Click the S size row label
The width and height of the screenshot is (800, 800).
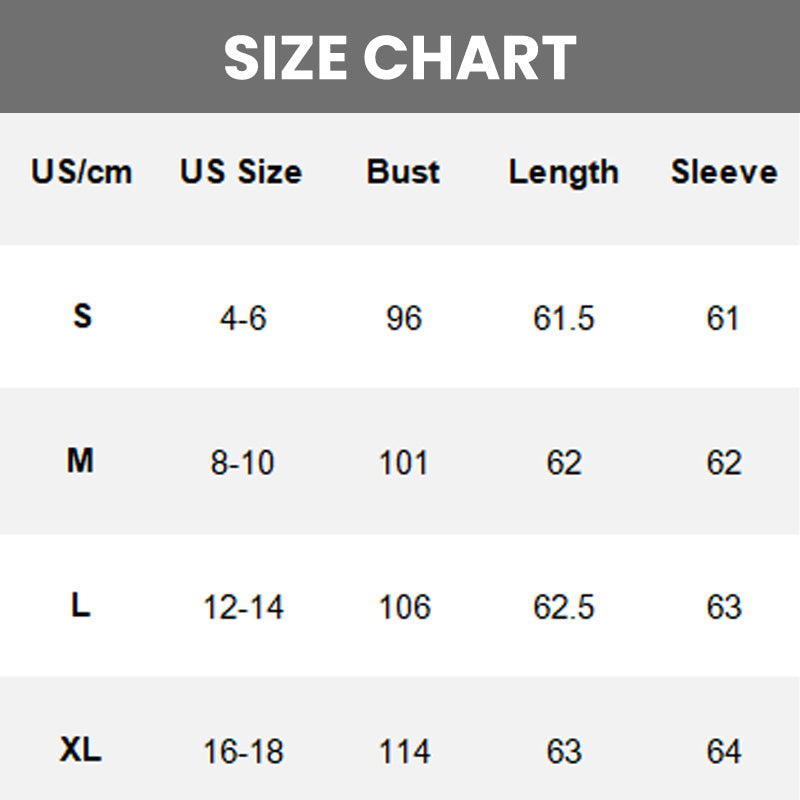click(82, 317)
